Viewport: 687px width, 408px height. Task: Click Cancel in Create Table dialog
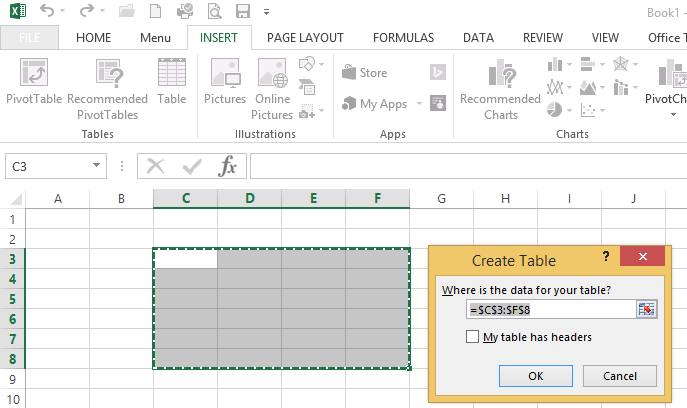[620, 376]
